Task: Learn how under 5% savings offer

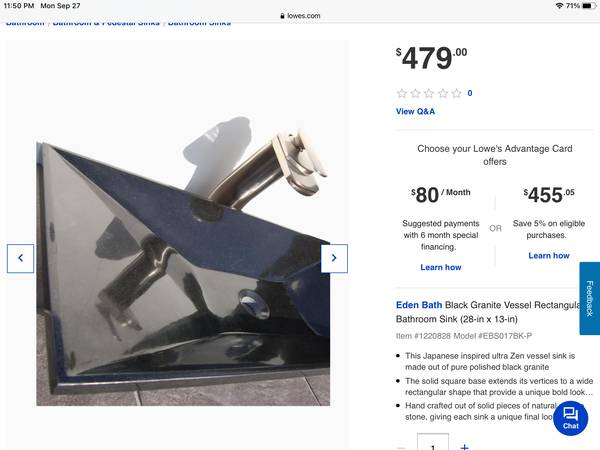Action: (x=549, y=256)
